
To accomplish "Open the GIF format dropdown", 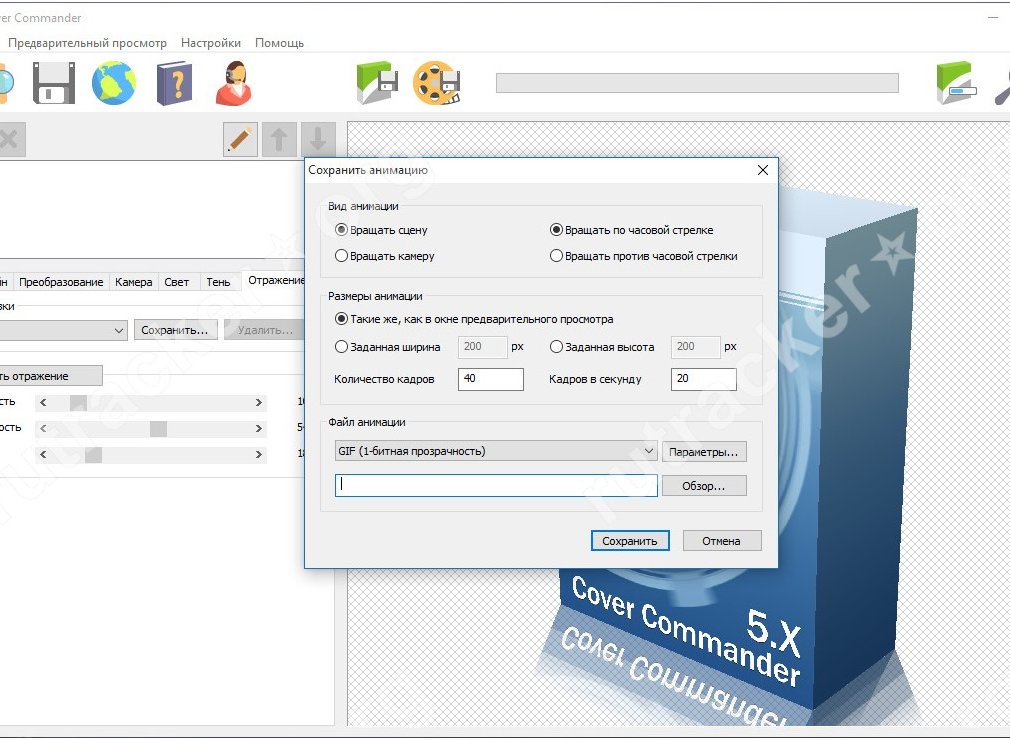I will tap(495, 451).
